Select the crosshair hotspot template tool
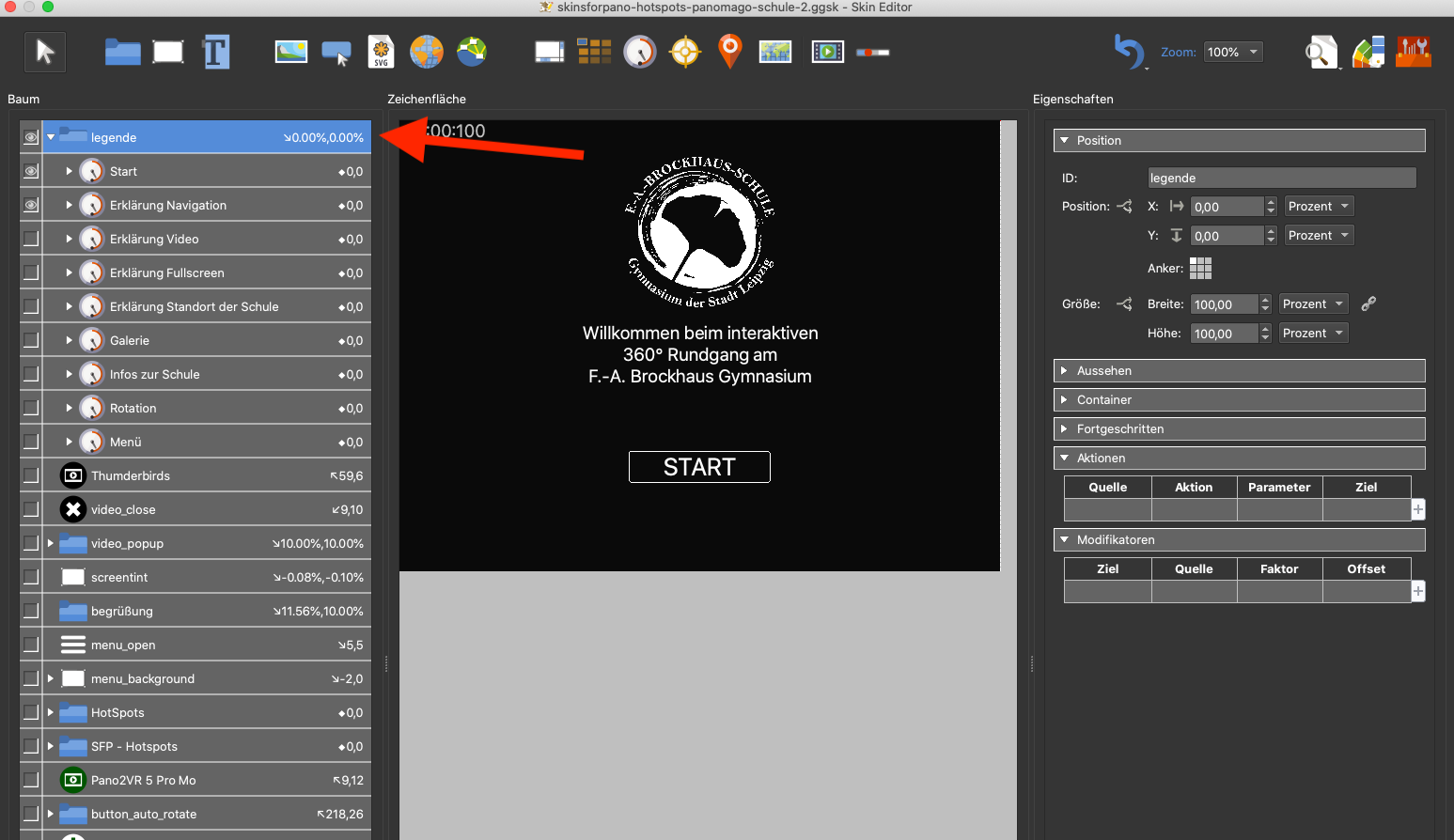 coord(685,52)
